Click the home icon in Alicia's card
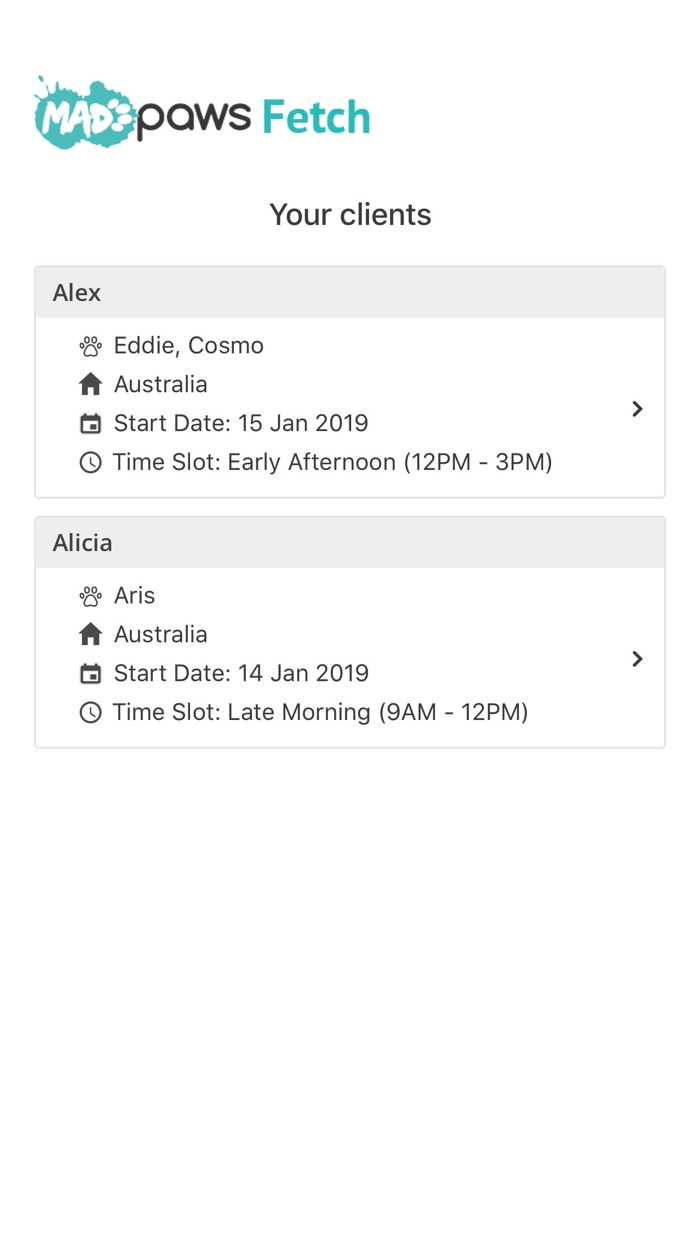Image resolution: width=700 pixels, height=1244 pixels. 90,634
